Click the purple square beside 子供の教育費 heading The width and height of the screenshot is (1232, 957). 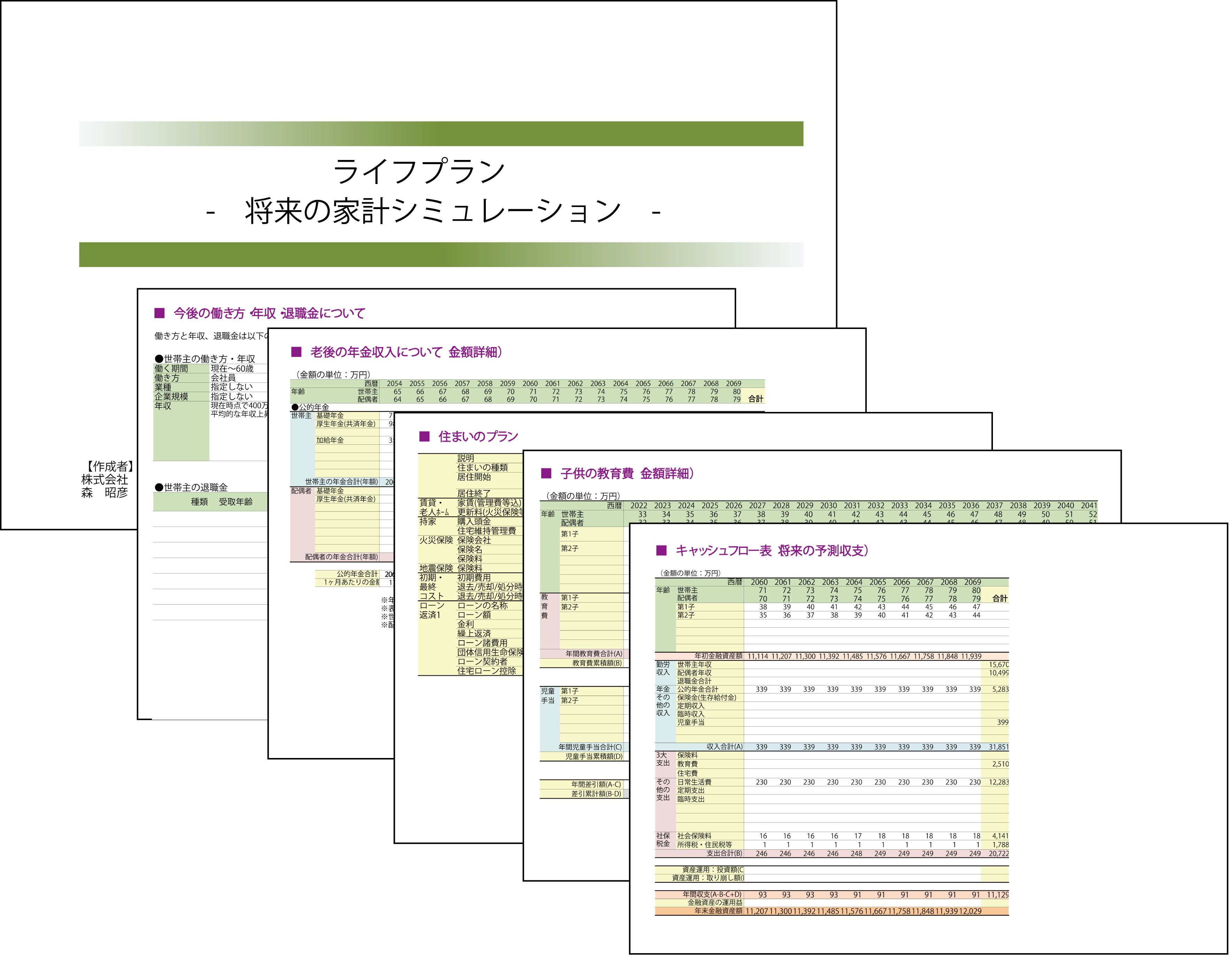546,473
